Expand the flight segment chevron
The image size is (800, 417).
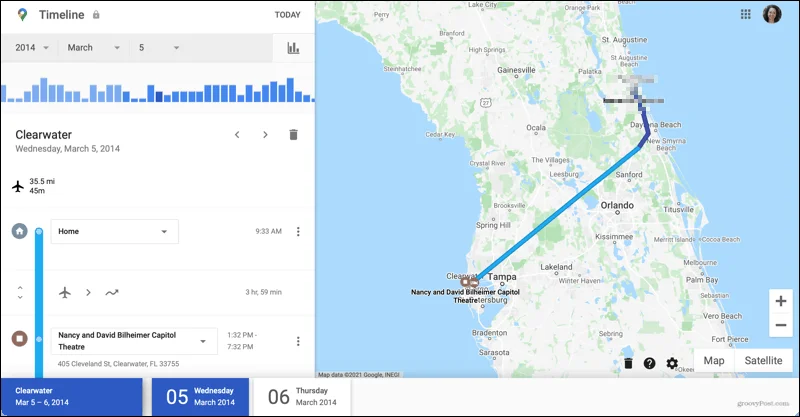point(88,292)
